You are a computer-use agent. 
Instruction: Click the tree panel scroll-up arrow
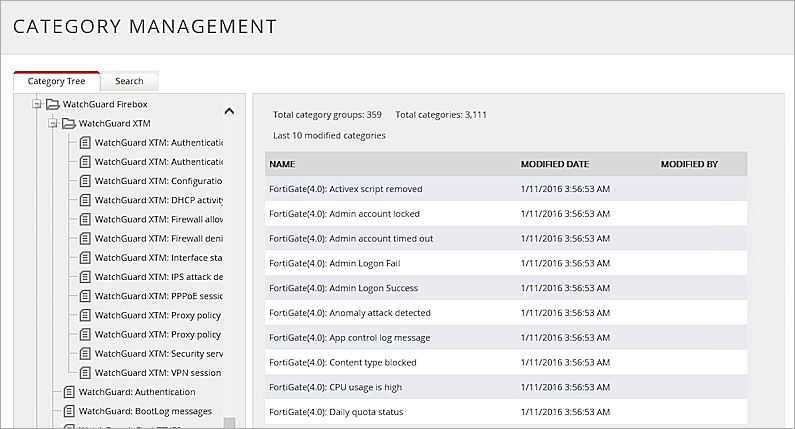229,111
